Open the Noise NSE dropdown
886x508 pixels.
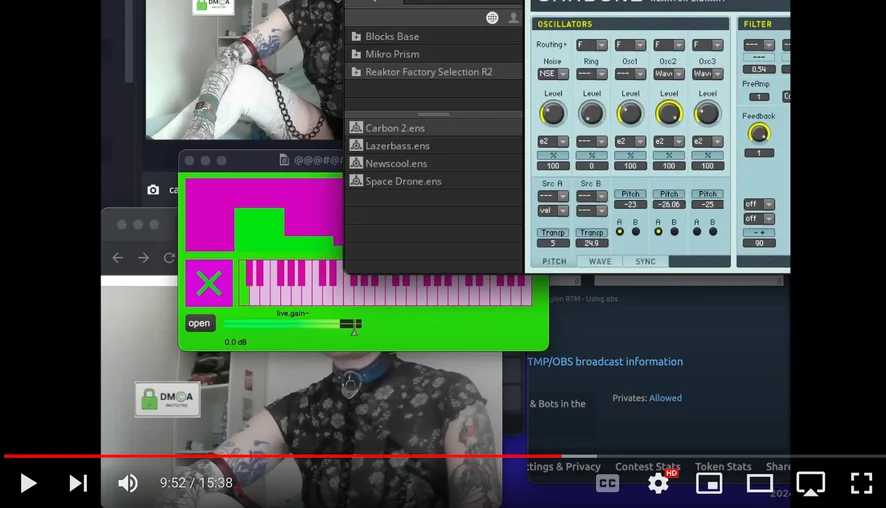pos(553,74)
